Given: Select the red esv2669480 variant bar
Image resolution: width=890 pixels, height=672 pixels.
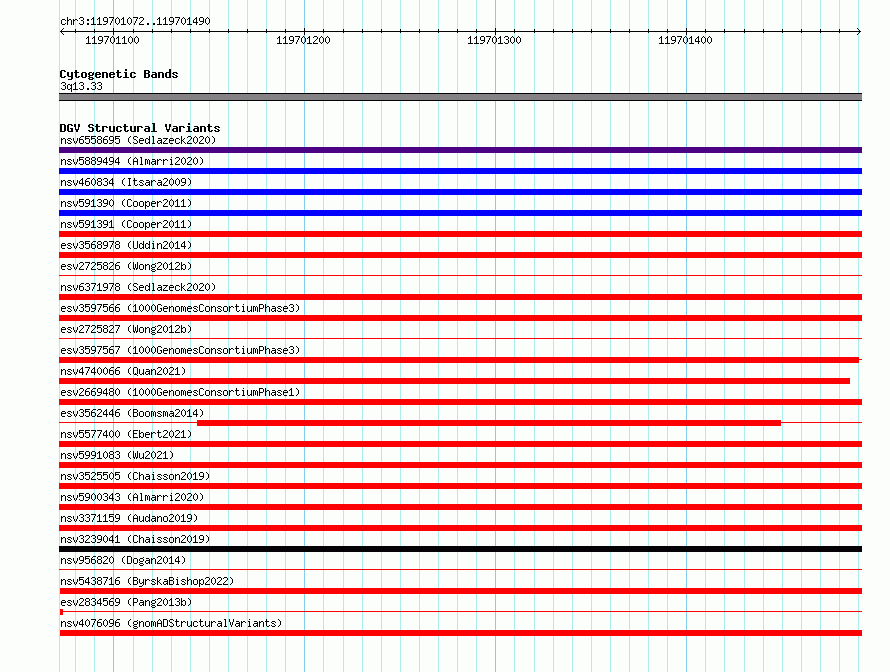Looking at the screenshot, I should coord(460,402).
